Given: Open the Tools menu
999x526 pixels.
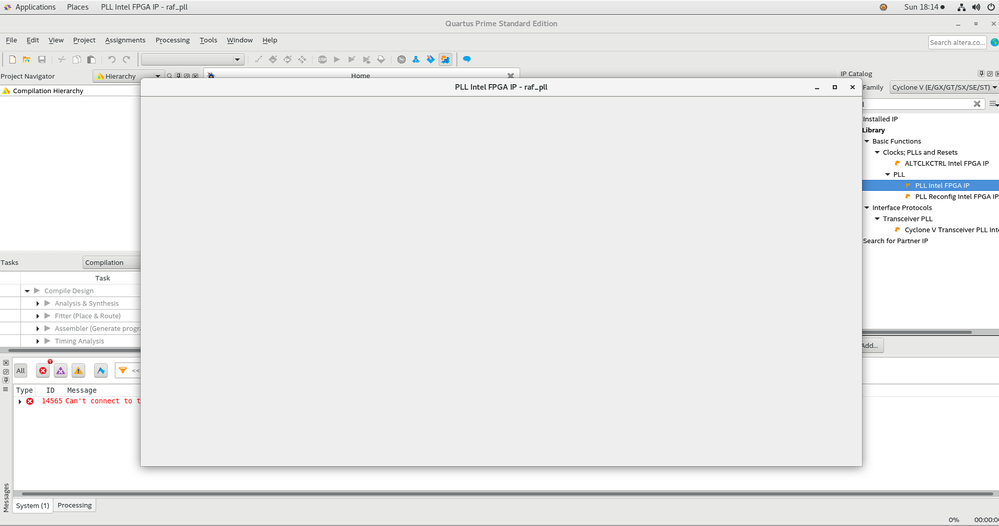Looking at the screenshot, I should click(x=208, y=40).
